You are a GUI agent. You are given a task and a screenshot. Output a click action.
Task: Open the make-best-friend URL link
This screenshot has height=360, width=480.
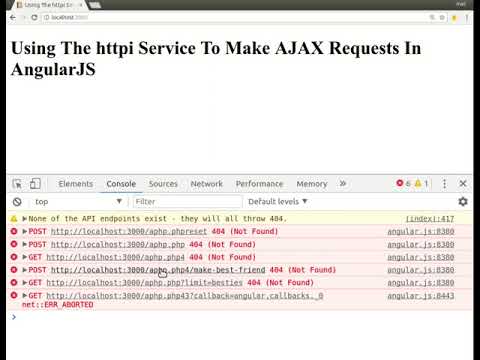(x=158, y=270)
